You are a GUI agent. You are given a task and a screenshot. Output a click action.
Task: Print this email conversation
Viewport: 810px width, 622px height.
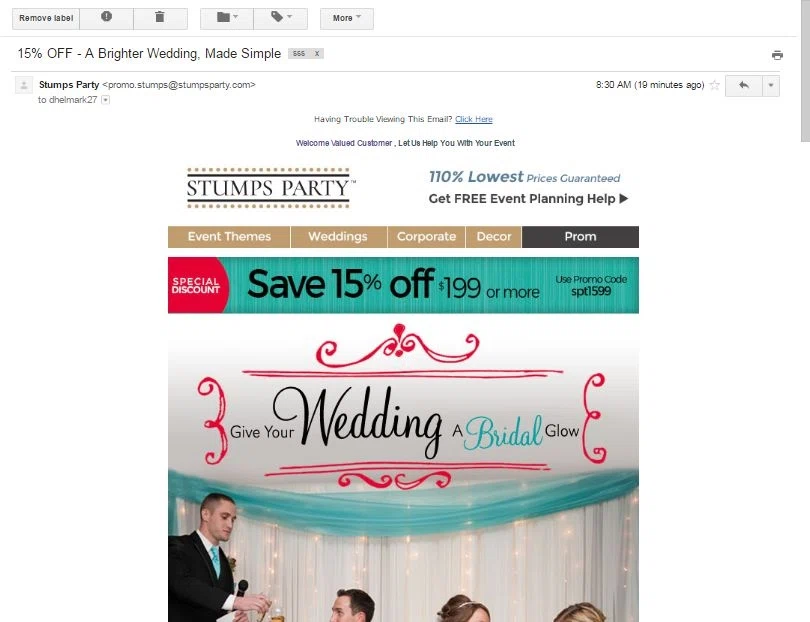point(777,55)
